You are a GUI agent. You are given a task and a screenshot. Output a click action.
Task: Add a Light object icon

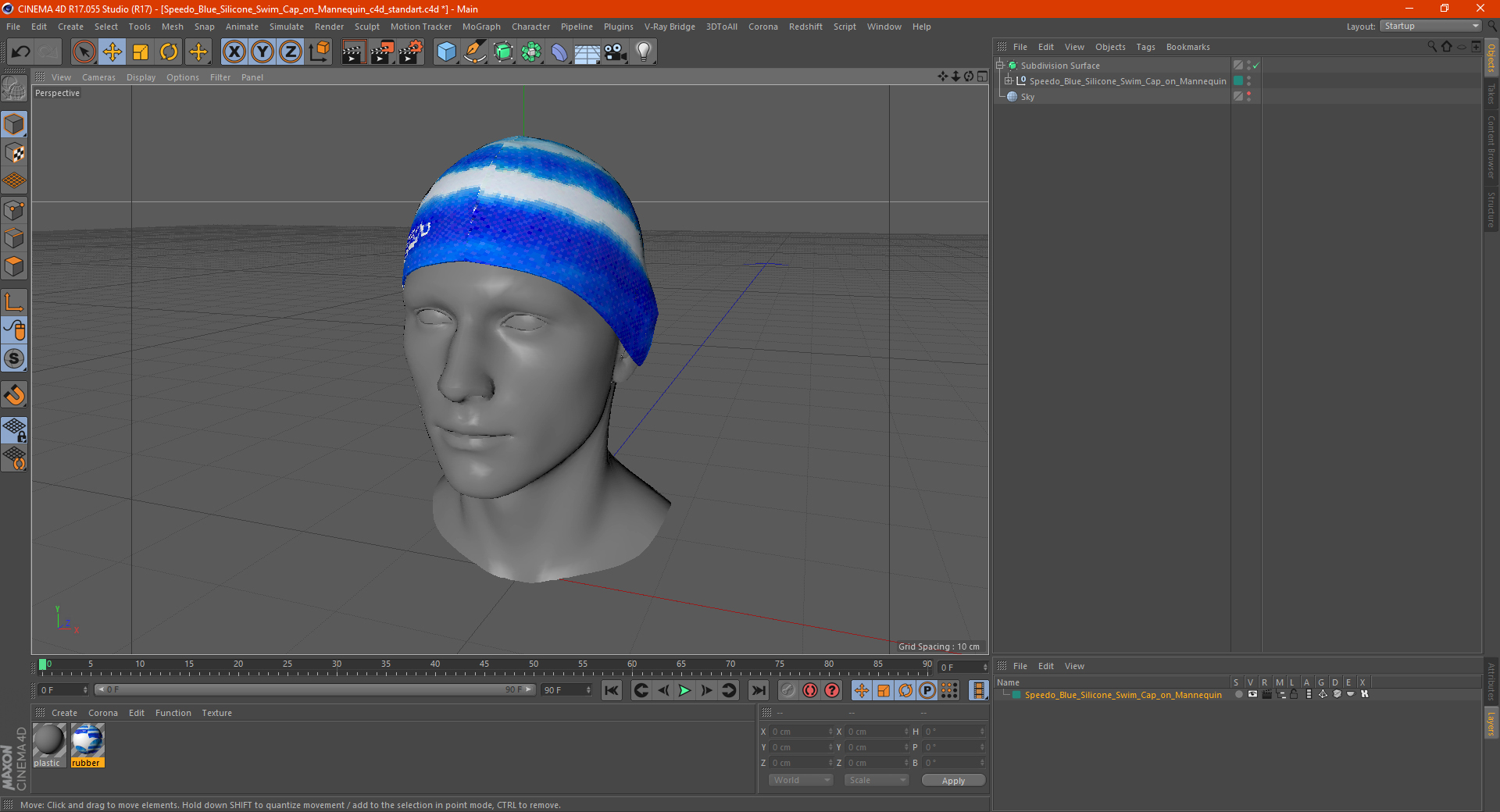(644, 52)
